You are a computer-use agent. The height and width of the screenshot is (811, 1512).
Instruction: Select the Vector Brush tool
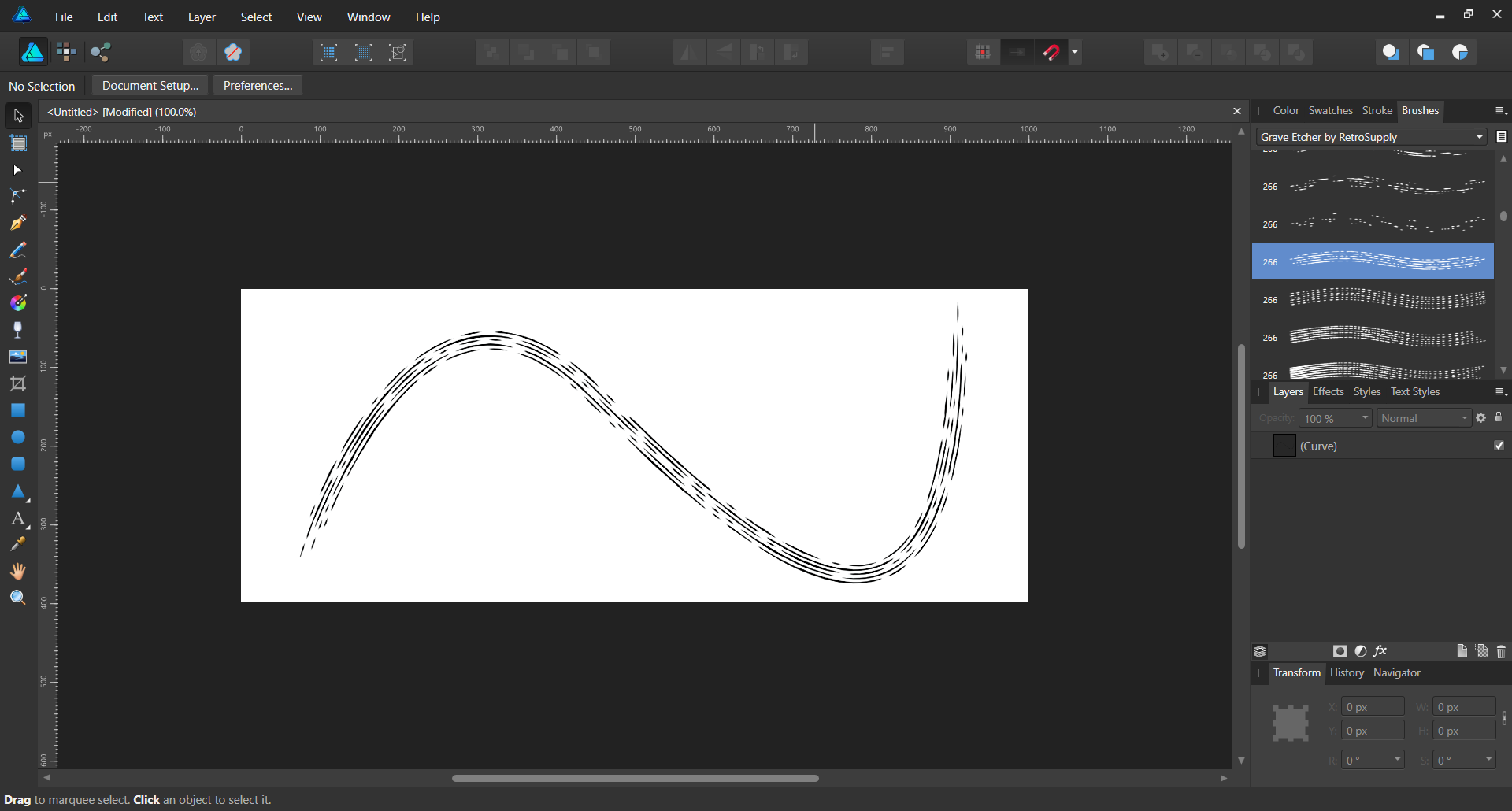(x=18, y=277)
